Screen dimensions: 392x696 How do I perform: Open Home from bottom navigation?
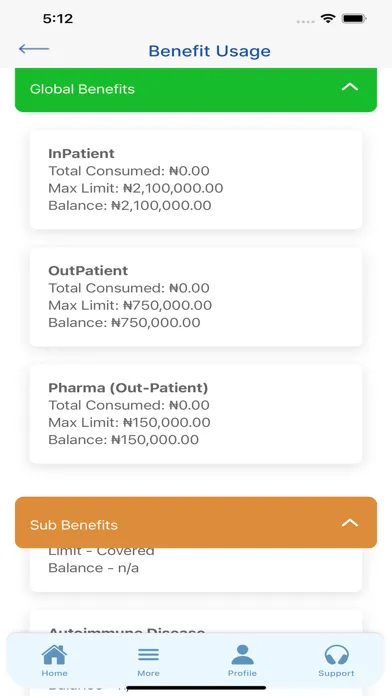click(54, 655)
